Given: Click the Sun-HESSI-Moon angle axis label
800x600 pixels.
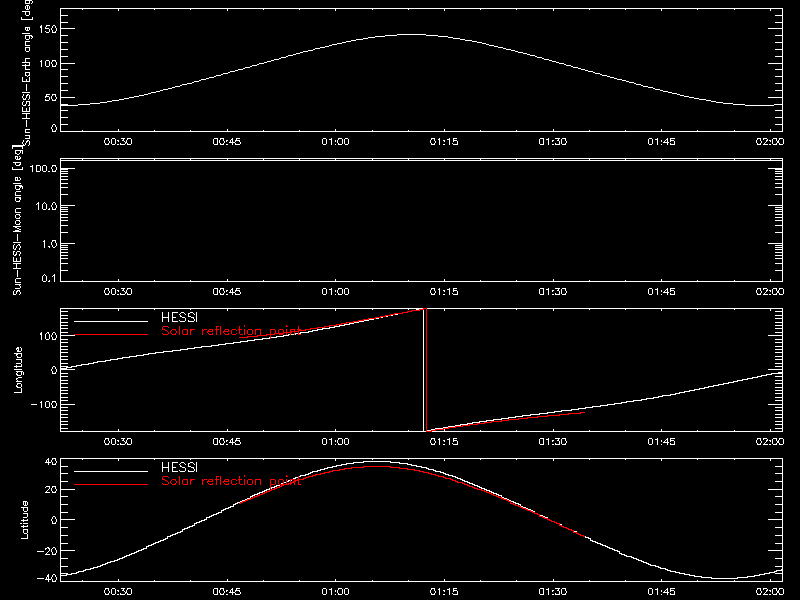Looking at the screenshot, I should pyautogui.click(x=17, y=220).
